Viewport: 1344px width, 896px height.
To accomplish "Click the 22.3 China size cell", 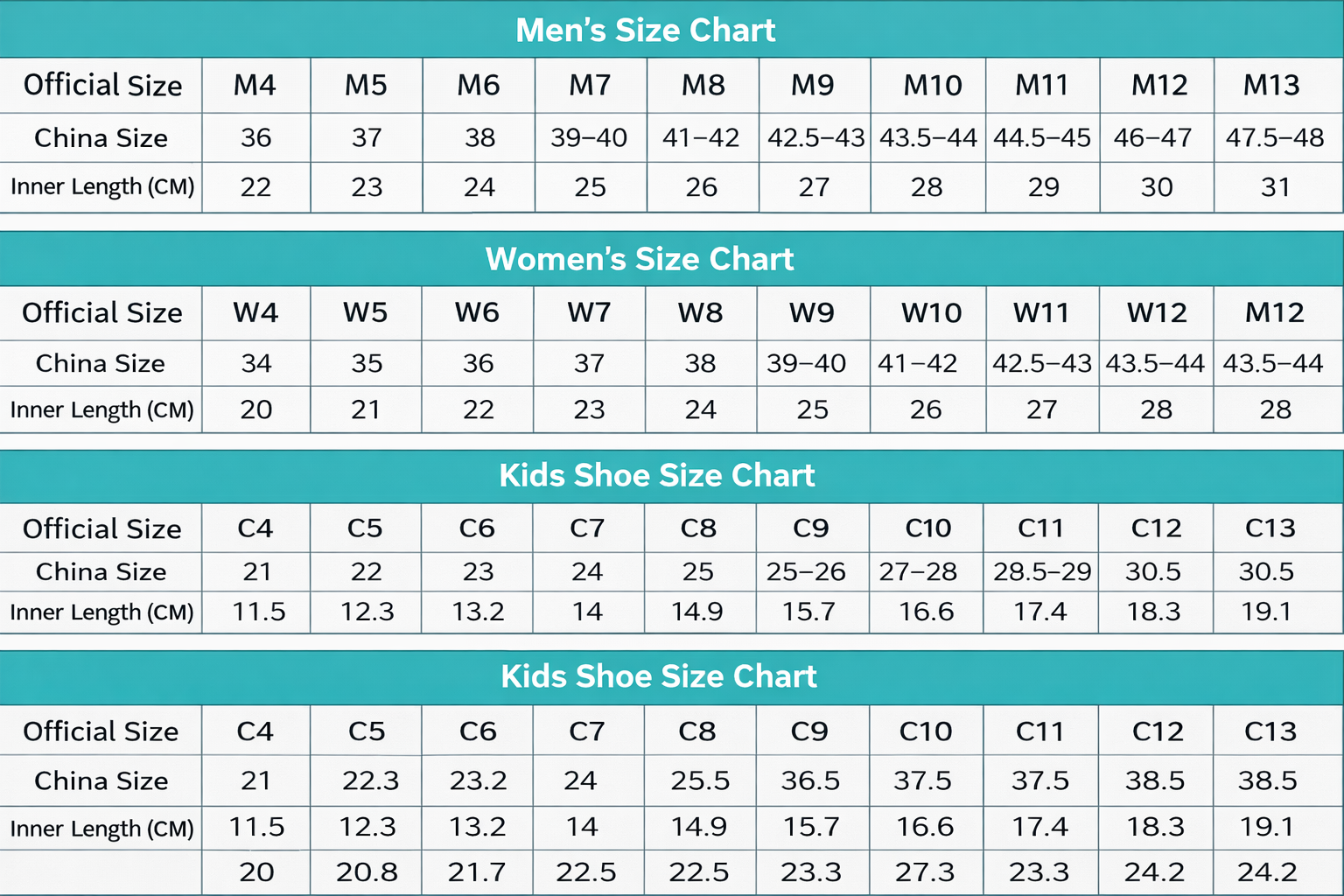I will [370, 780].
